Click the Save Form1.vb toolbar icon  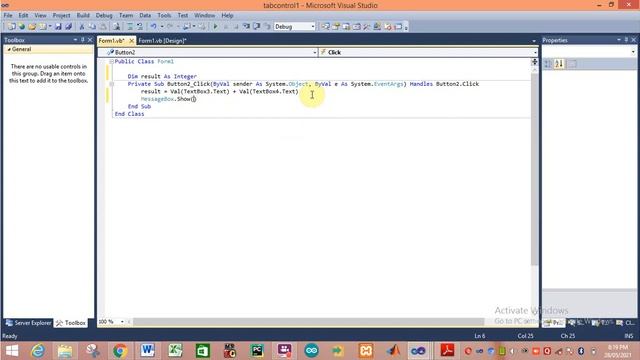click(58, 27)
